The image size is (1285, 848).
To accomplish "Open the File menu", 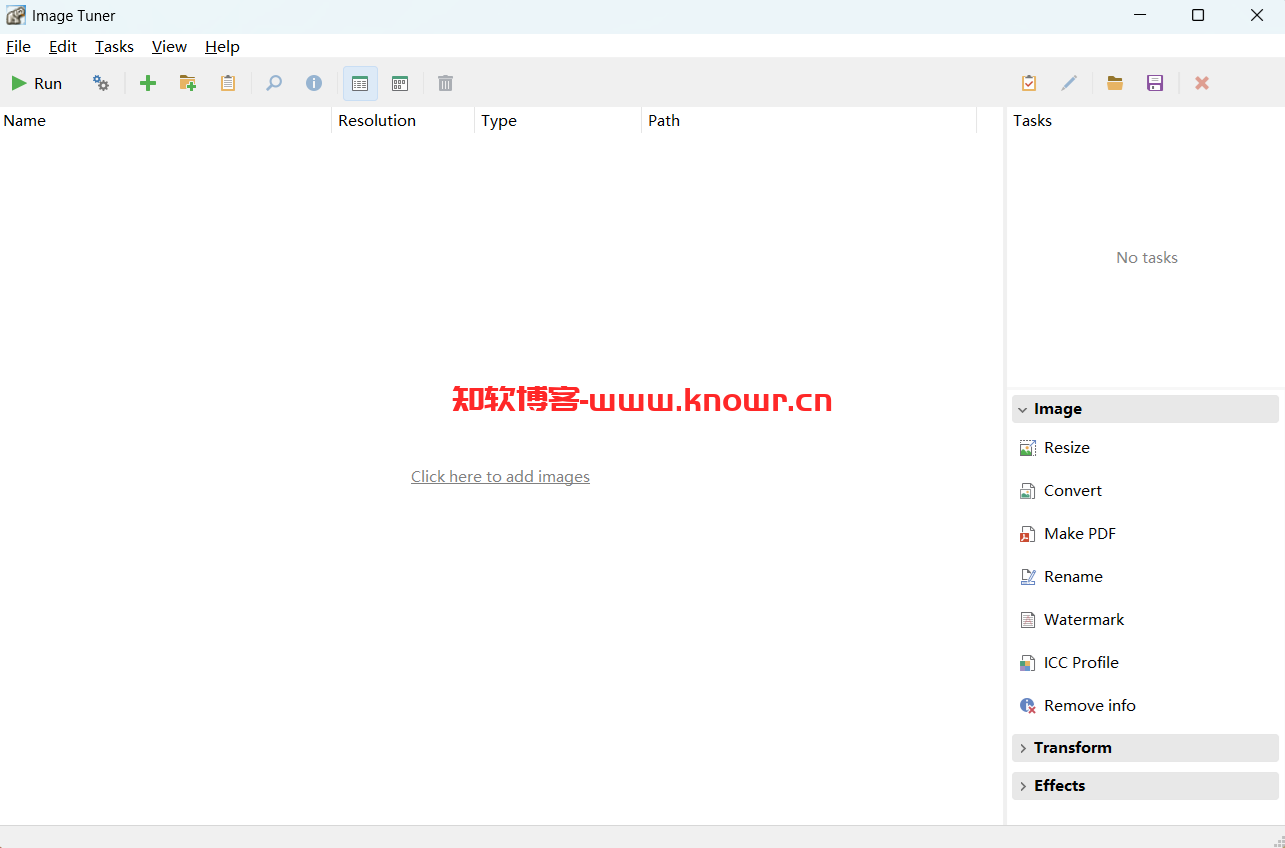I will click(18, 46).
